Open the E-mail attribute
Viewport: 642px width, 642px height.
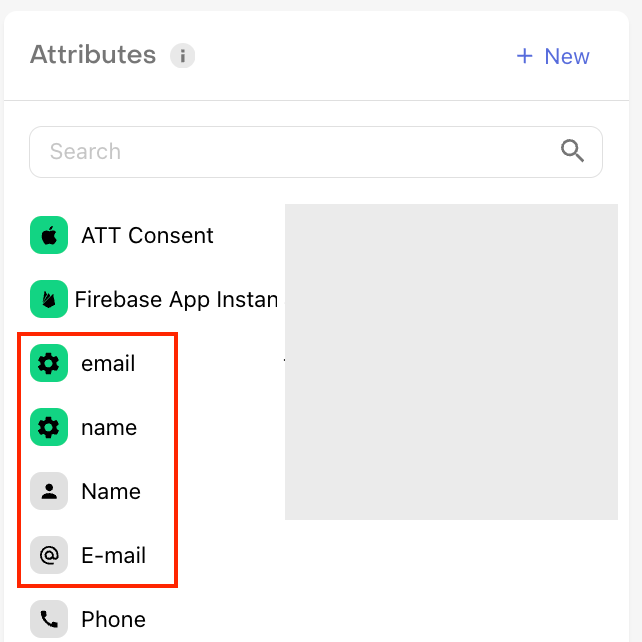113,555
